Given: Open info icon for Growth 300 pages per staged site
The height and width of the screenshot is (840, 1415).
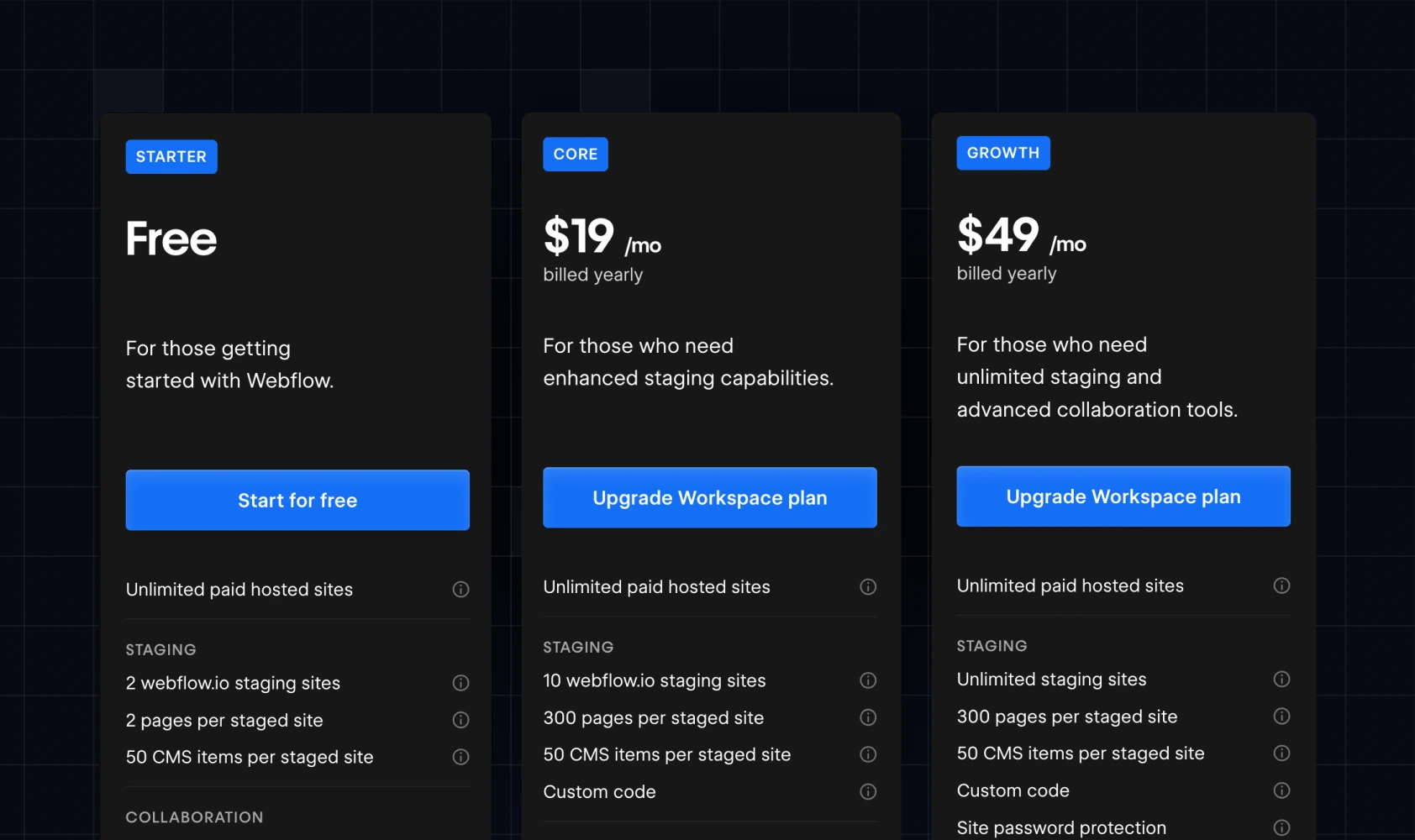Looking at the screenshot, I should pyautogui.click(x=1281, y=716).
